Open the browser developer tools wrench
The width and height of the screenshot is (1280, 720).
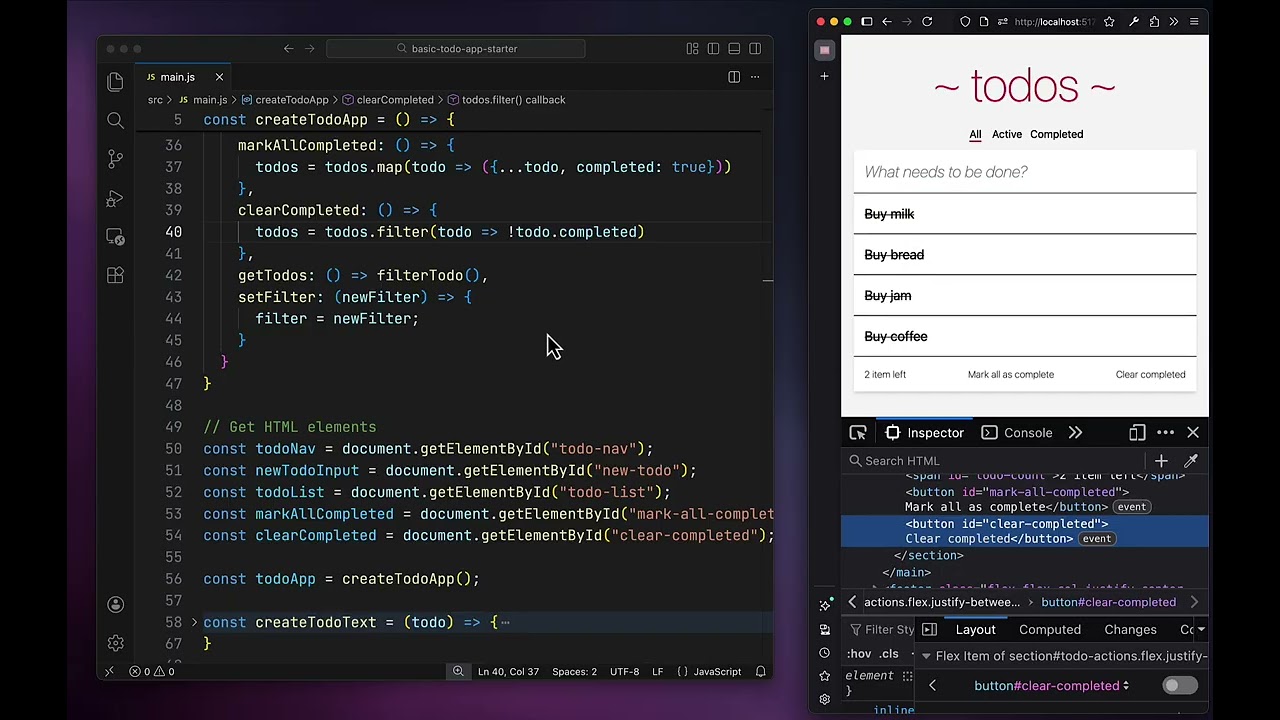click(1133, 22)
